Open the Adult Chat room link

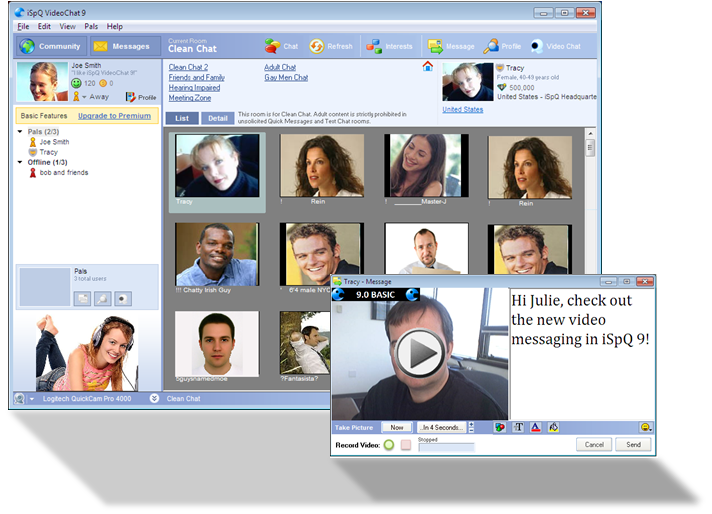click(280, 67)
